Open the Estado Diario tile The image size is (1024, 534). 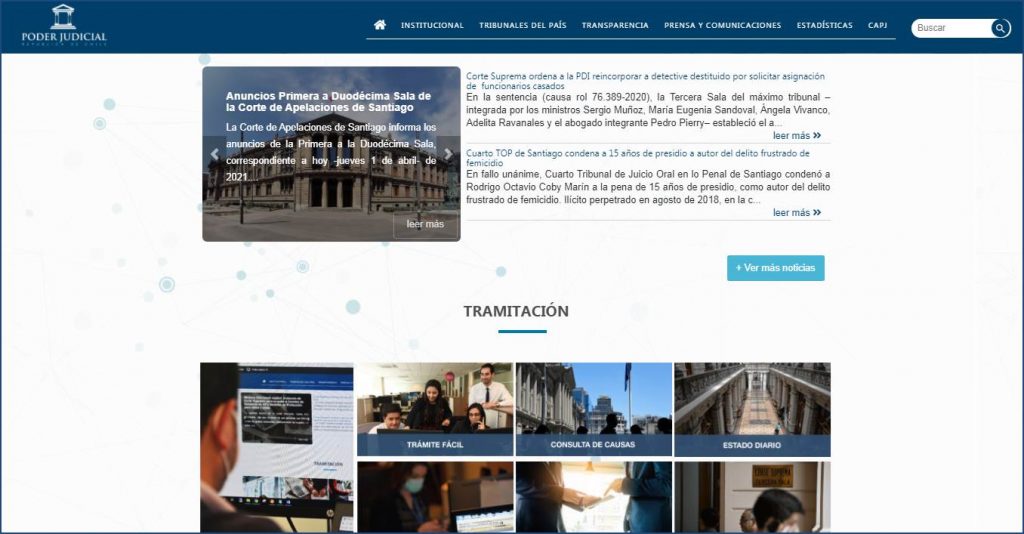pyautogui.click(x=752, y=409)
